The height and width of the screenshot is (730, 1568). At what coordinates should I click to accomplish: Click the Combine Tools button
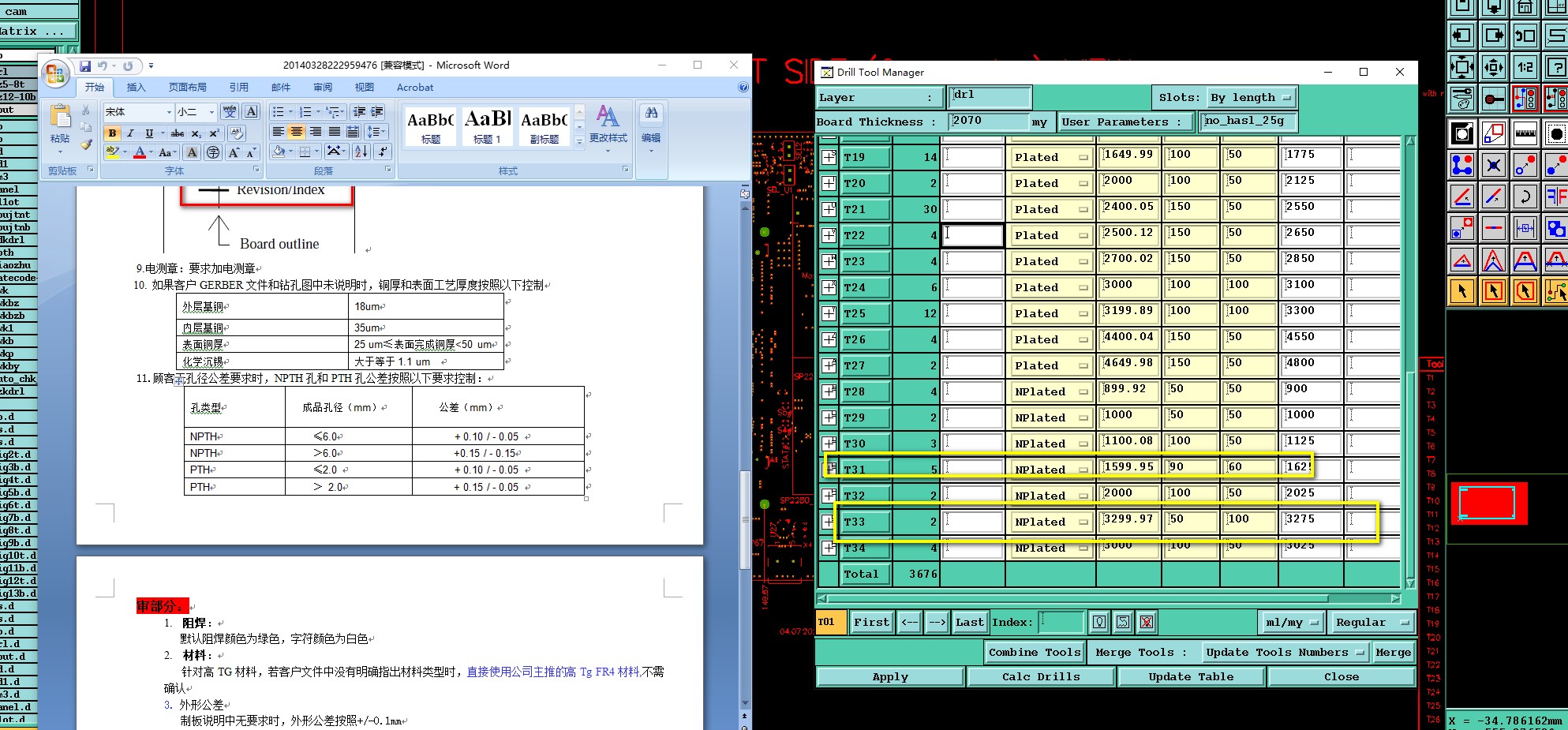click(x=1035, y=653)
